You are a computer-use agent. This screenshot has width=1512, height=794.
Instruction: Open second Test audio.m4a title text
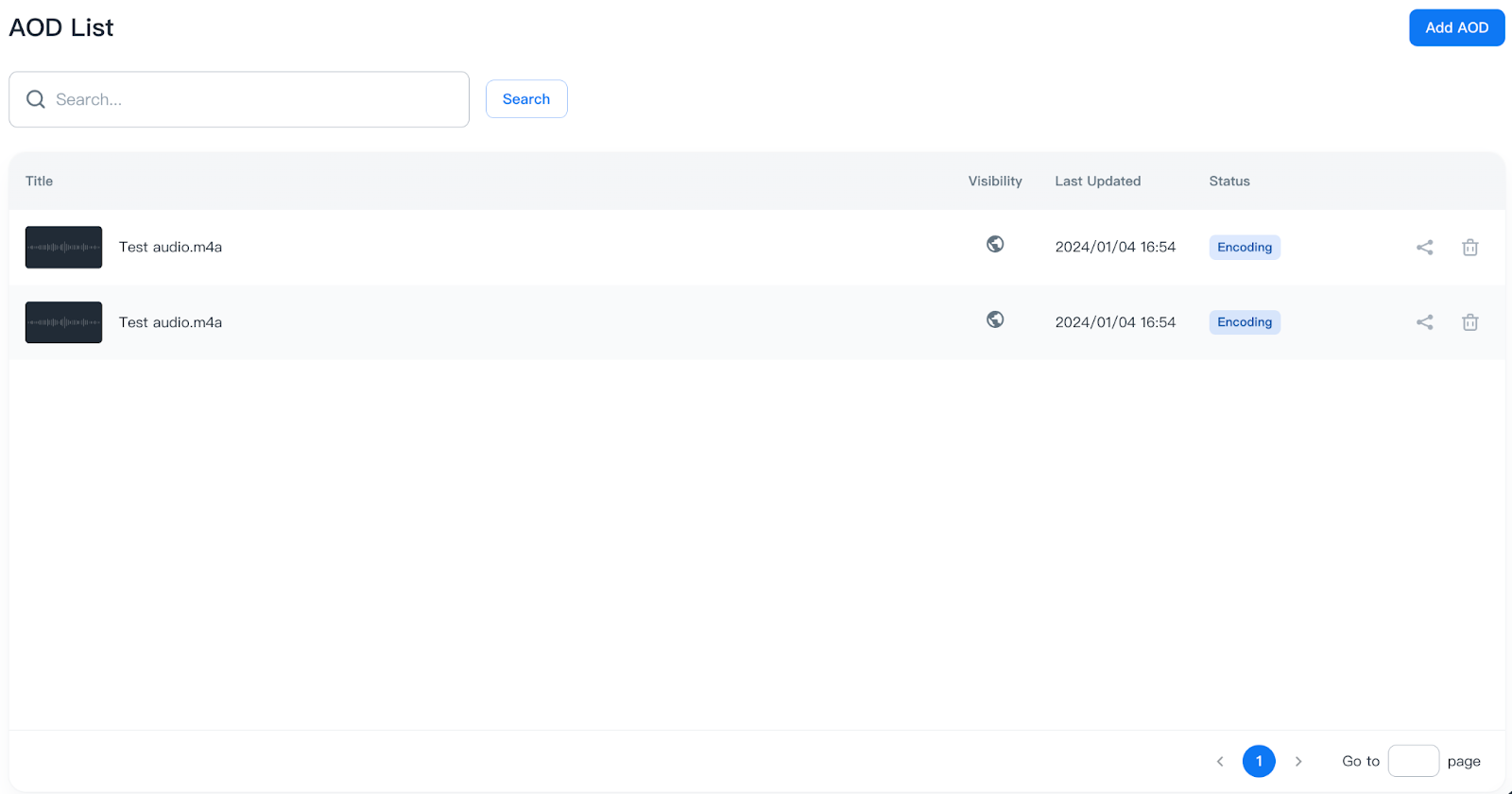170,322
